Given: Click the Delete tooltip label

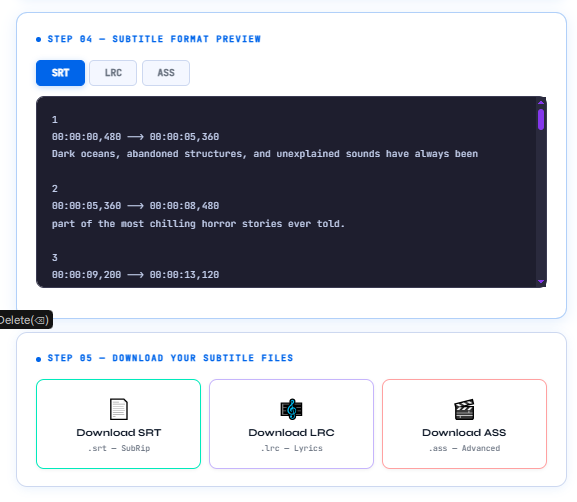Looking at the screenshot, I should (x=24, y=320).
